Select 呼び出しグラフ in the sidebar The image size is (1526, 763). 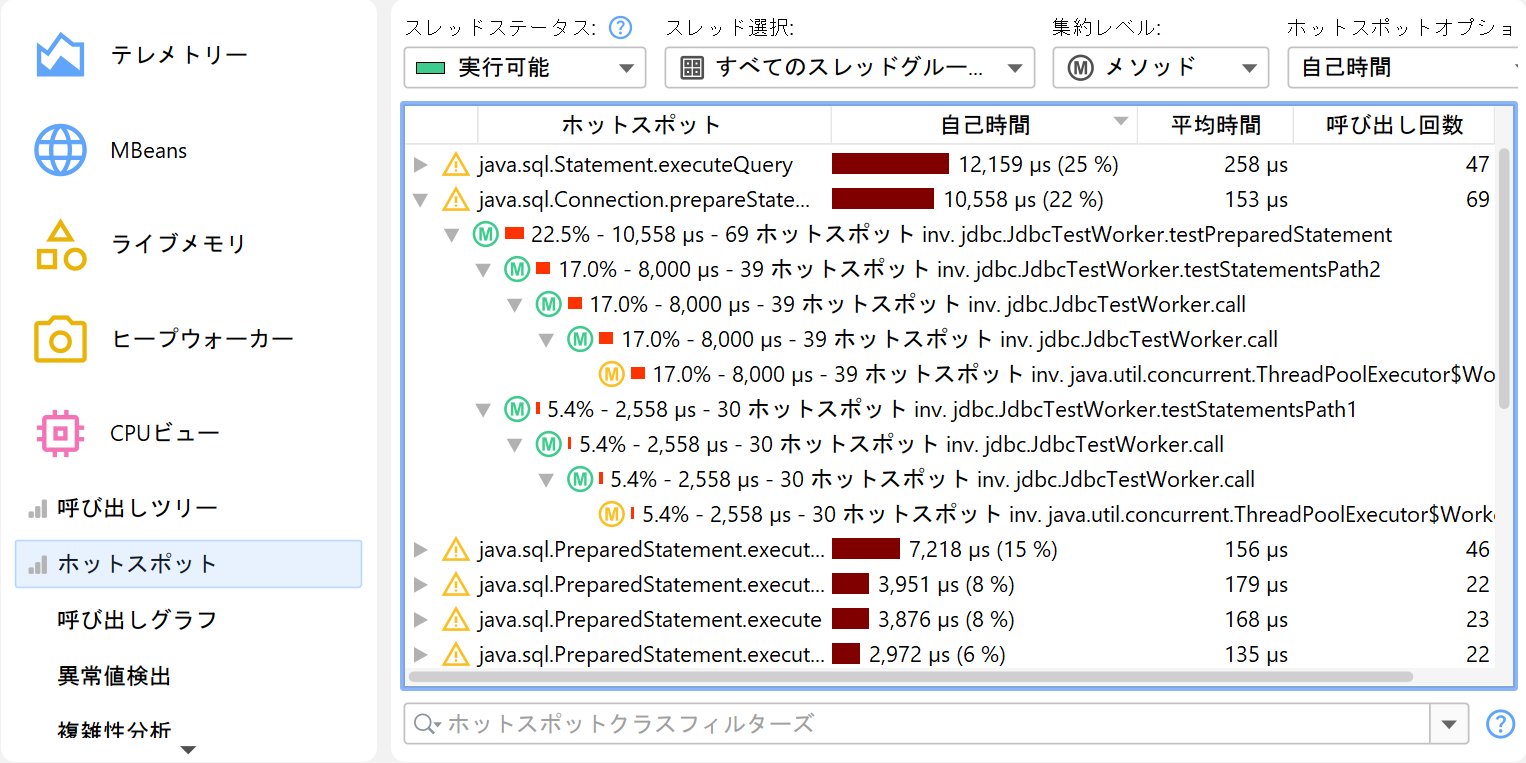[x=137, y=620]
